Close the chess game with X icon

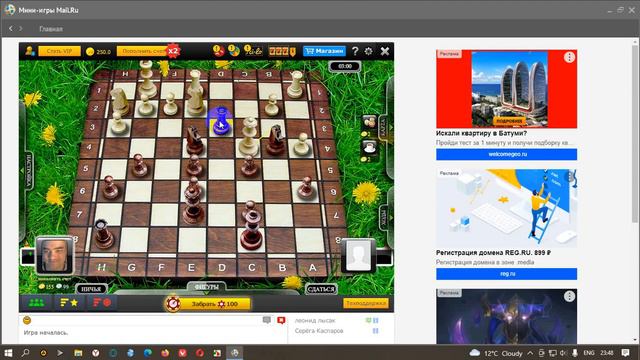tap(384, 51)
